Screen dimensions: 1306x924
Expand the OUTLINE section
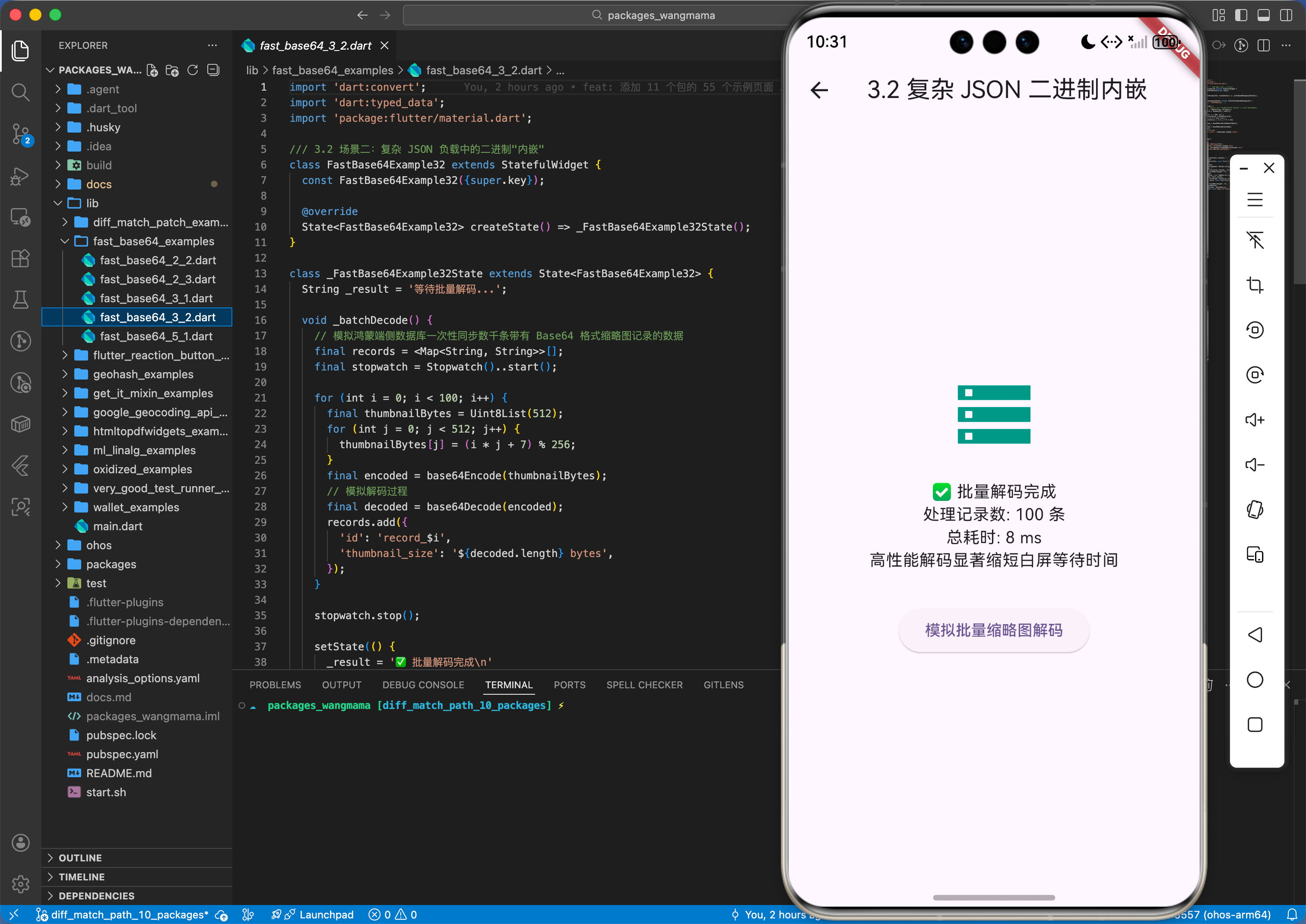pos(80,858)
